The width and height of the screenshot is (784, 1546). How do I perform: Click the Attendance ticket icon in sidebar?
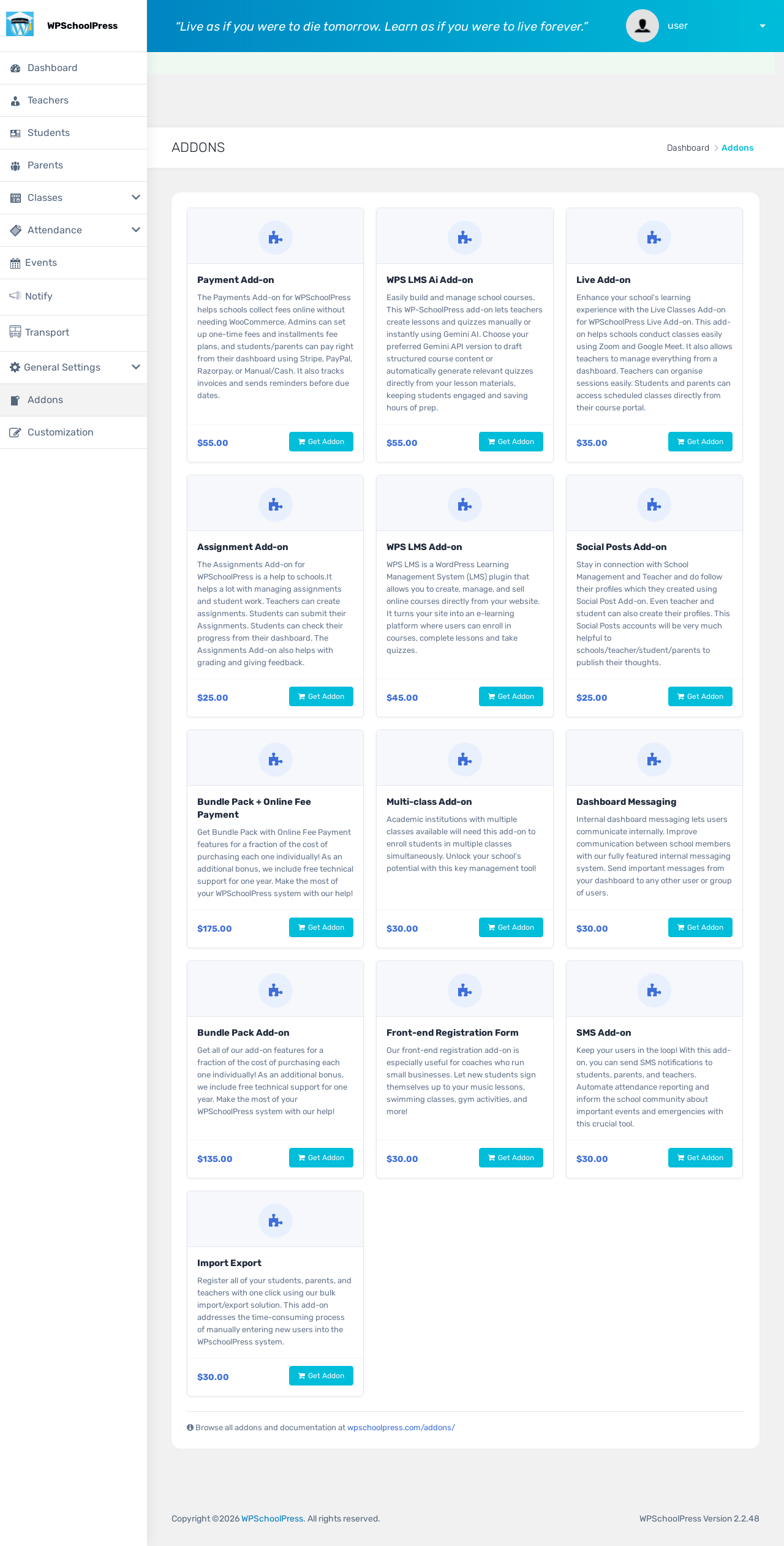click(x=15, y=230)
